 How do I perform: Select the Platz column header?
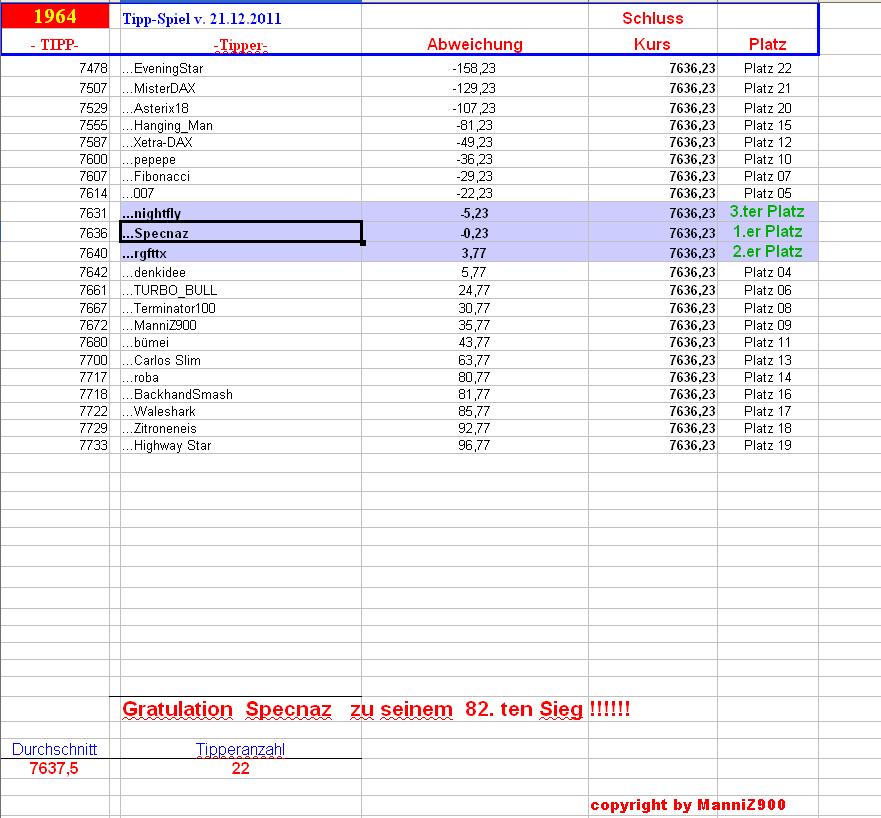[765, 44]
